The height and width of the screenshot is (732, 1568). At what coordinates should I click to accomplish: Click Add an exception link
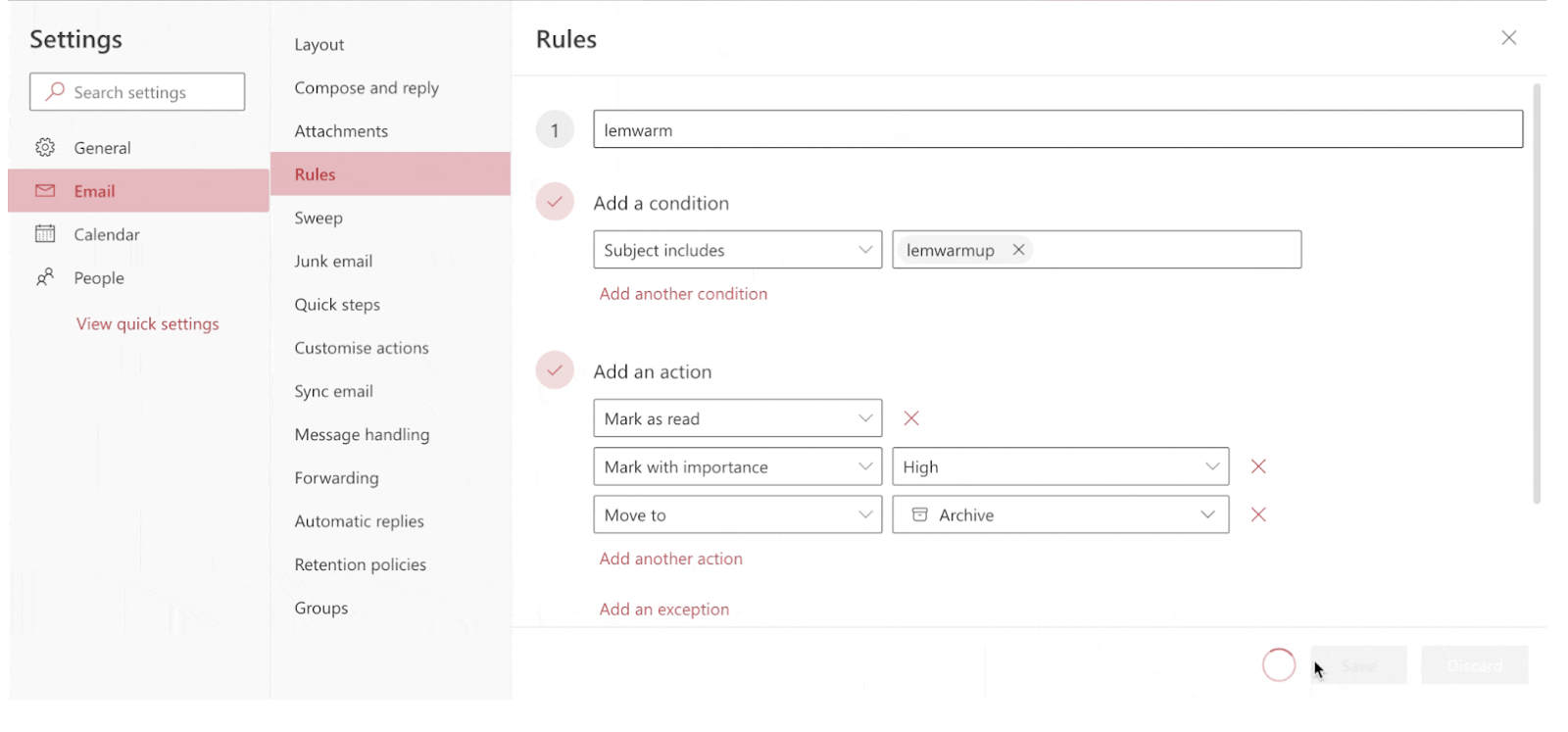[x=663, y=610]
